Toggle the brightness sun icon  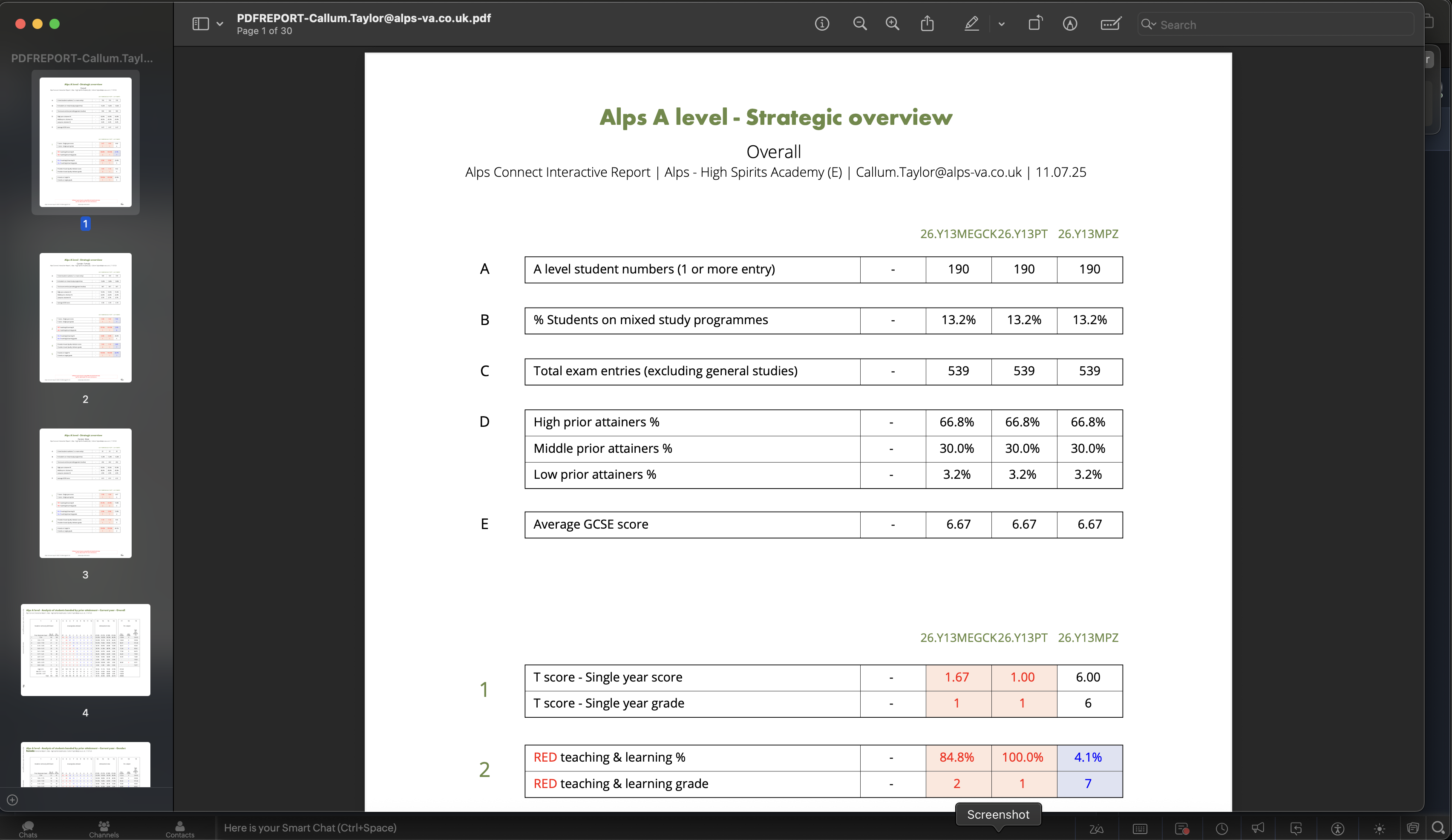[1379, 828]
